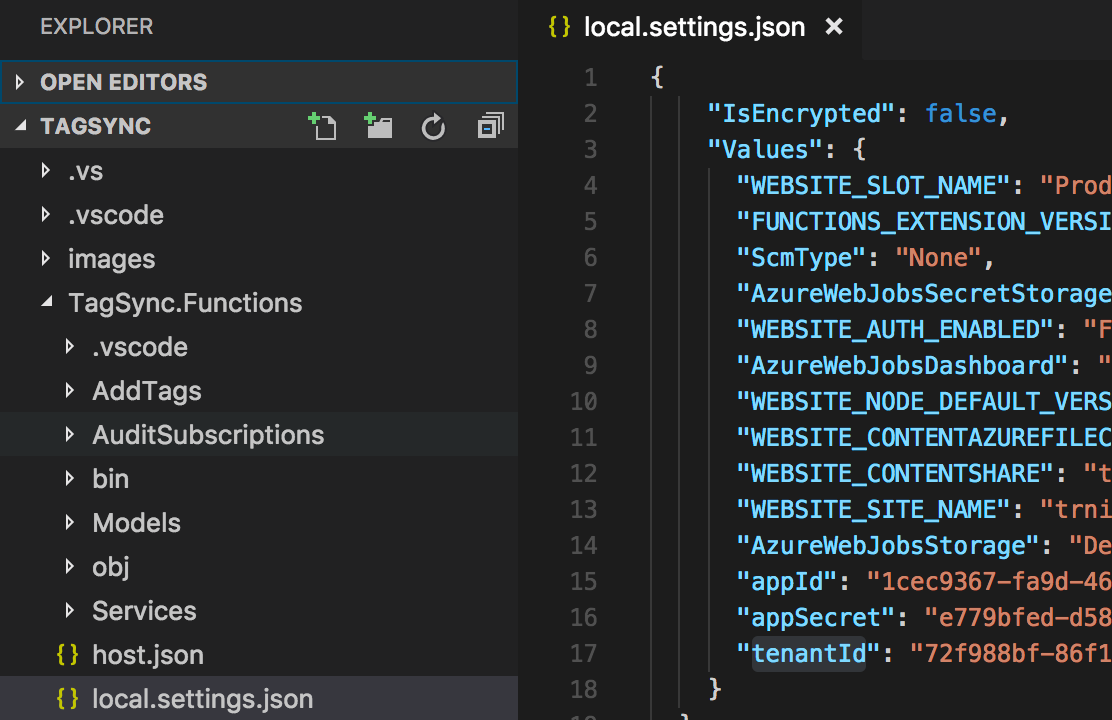Expand the Services folder arrow
This screenshot has height=720, width=1112.
[70, 610]
